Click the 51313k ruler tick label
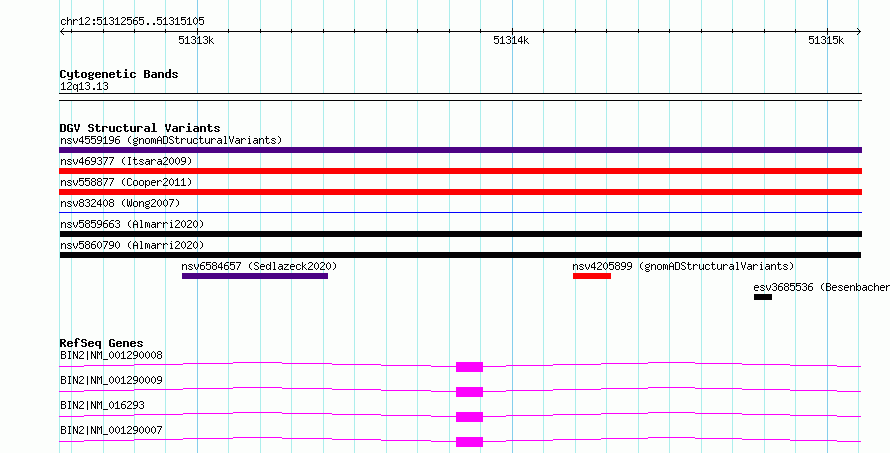 click(196, 40)
